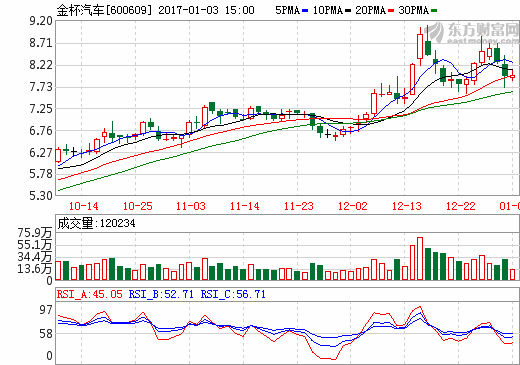Click the 11-23 date label

[x=299, y=206]
